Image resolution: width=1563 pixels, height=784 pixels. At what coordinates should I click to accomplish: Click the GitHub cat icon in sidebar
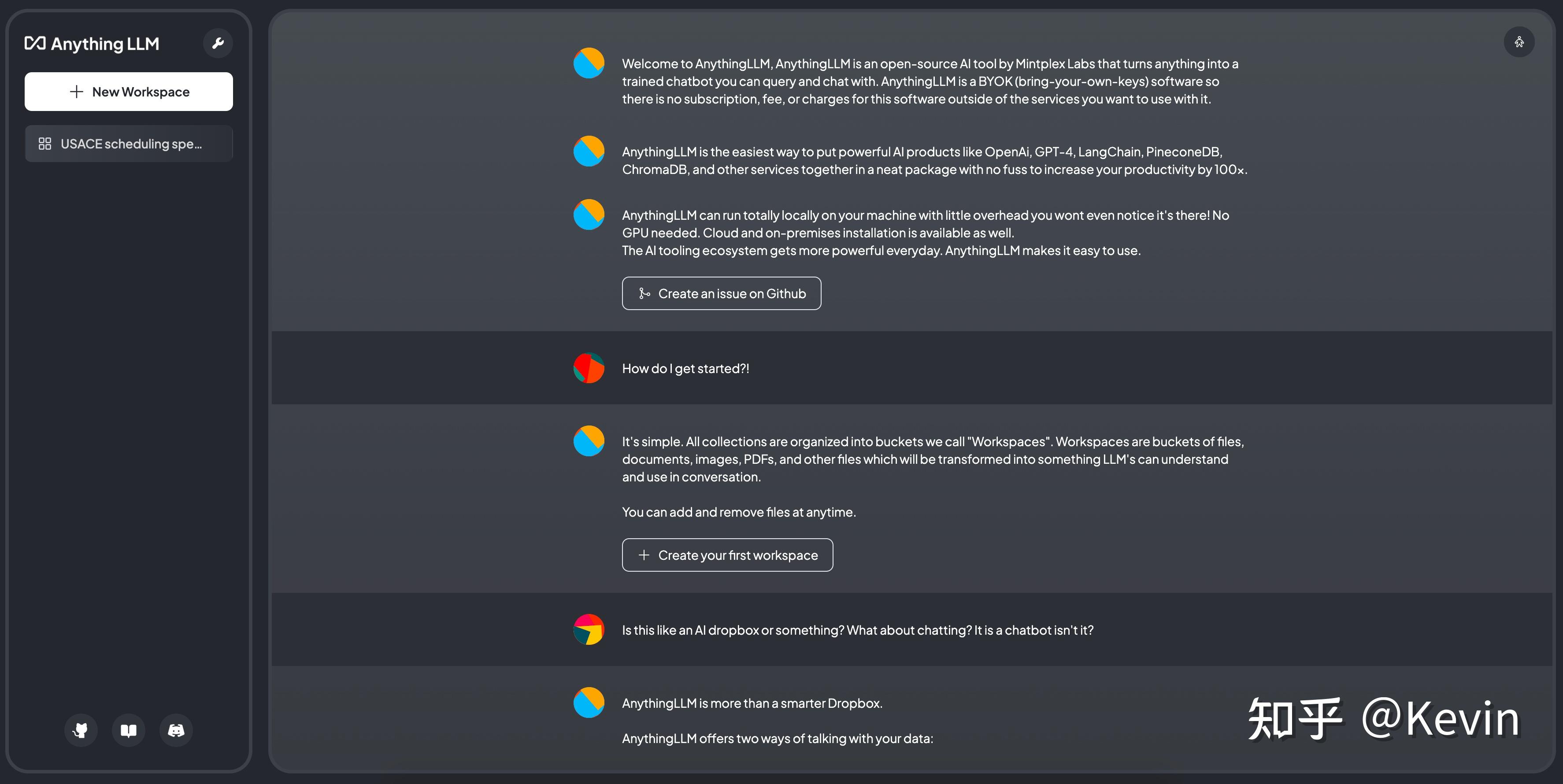click(x=81, y=730)
